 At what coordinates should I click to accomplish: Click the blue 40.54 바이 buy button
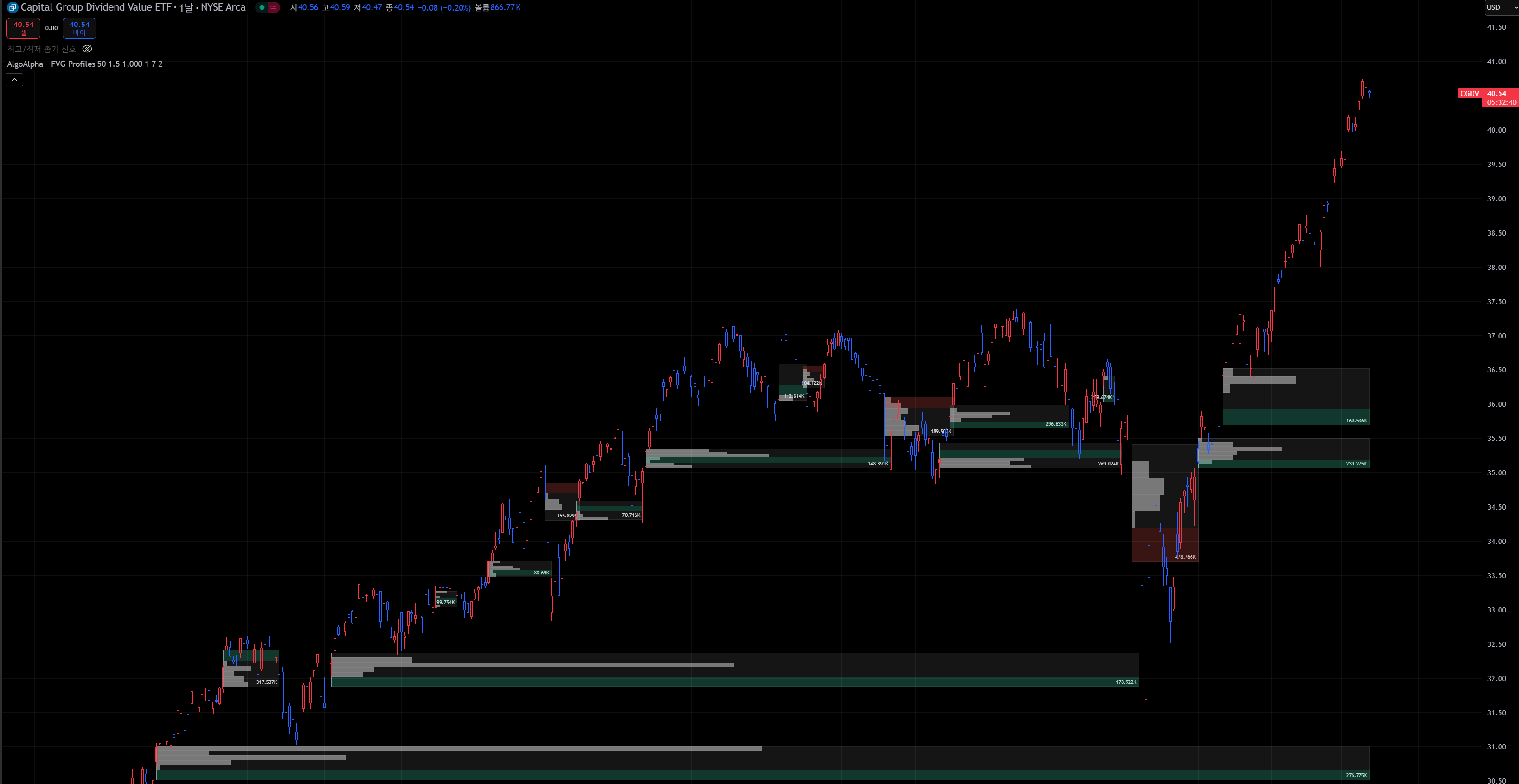point(79,28)
